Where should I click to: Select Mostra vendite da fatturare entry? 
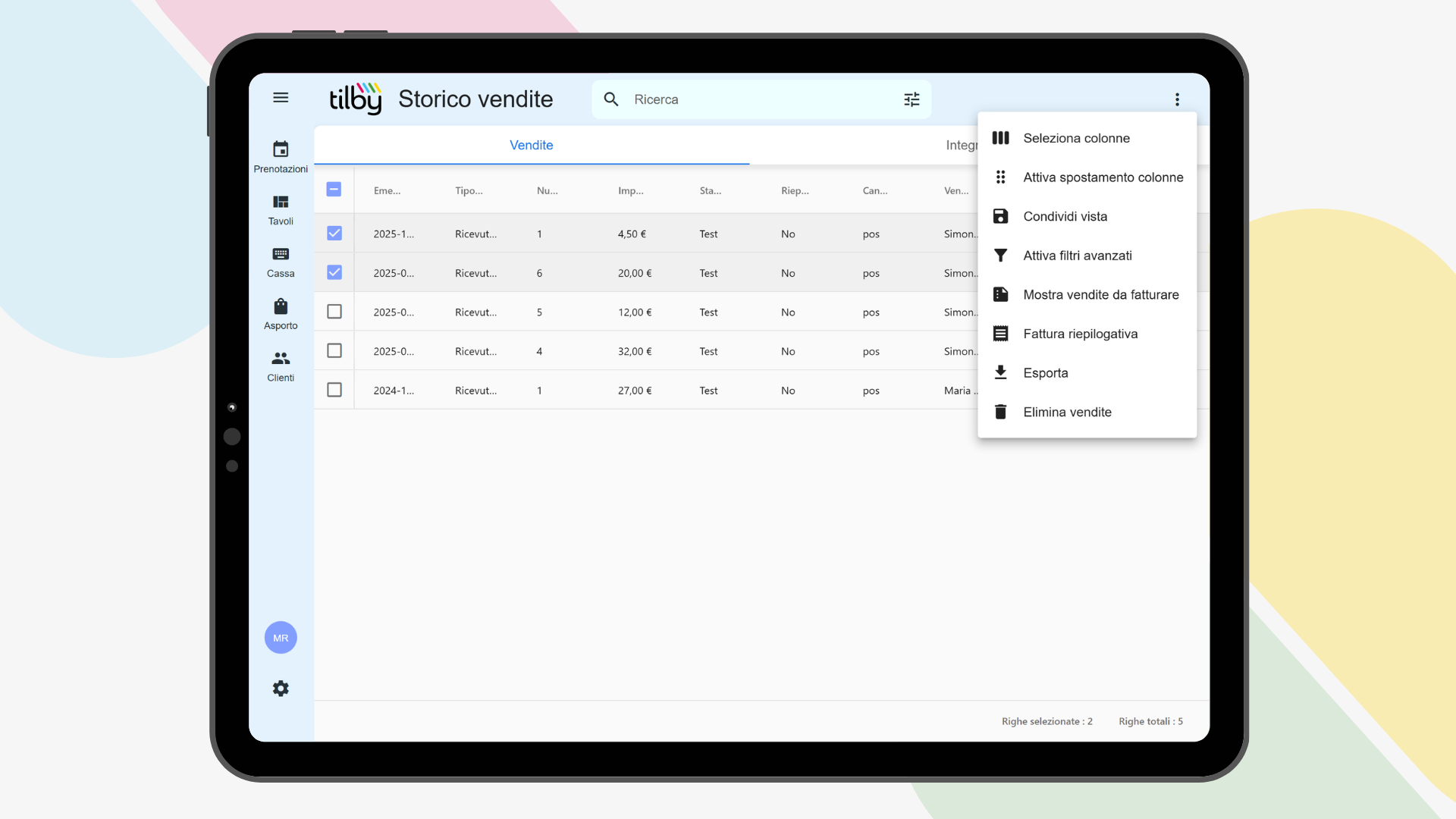coord(1087,295)
